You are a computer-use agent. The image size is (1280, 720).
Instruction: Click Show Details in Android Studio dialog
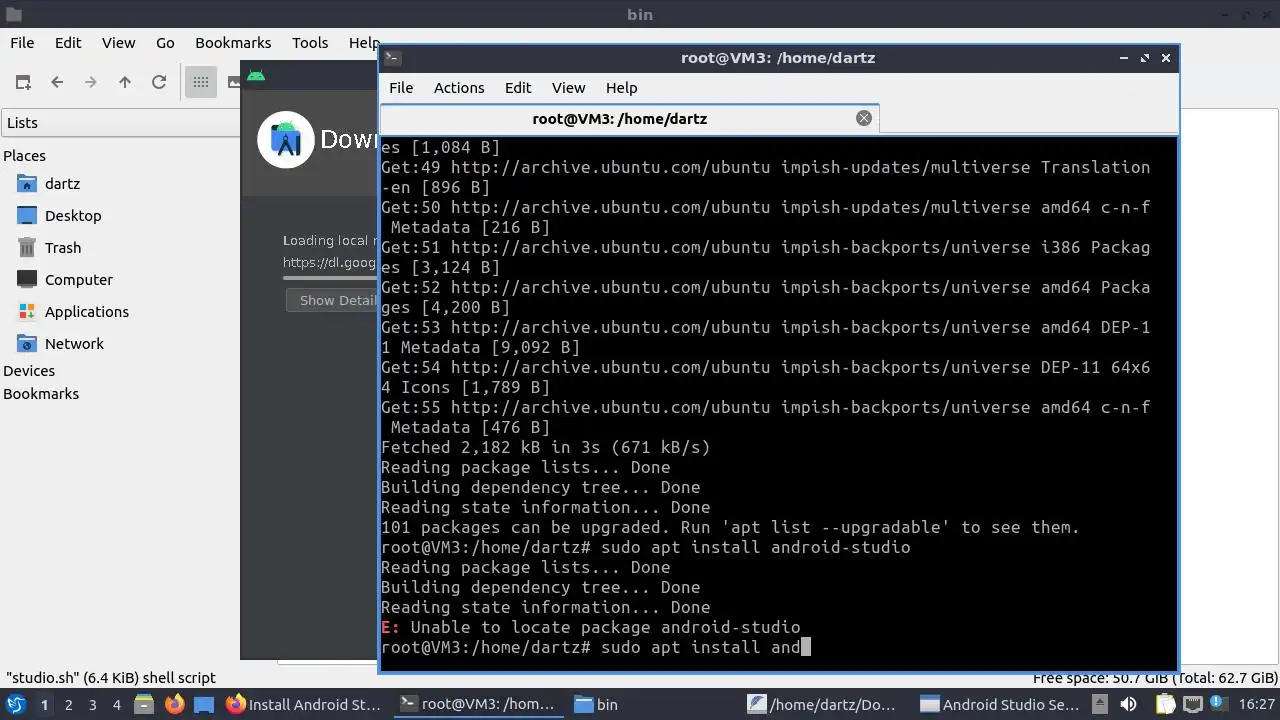(x=332, y=300)
